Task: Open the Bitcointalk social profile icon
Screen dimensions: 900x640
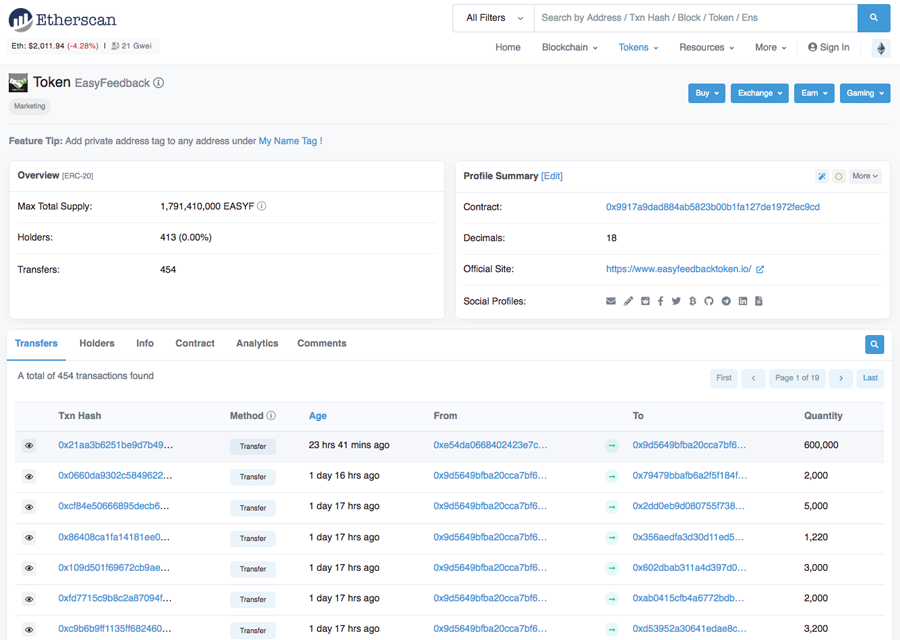Action: tap(693, 301)
